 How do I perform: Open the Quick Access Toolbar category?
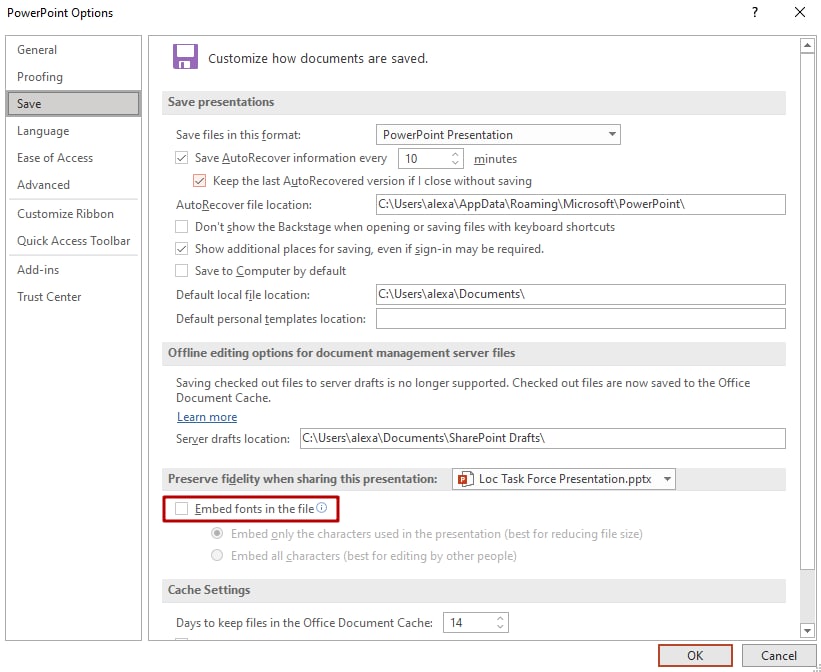(x=73, y=241)
